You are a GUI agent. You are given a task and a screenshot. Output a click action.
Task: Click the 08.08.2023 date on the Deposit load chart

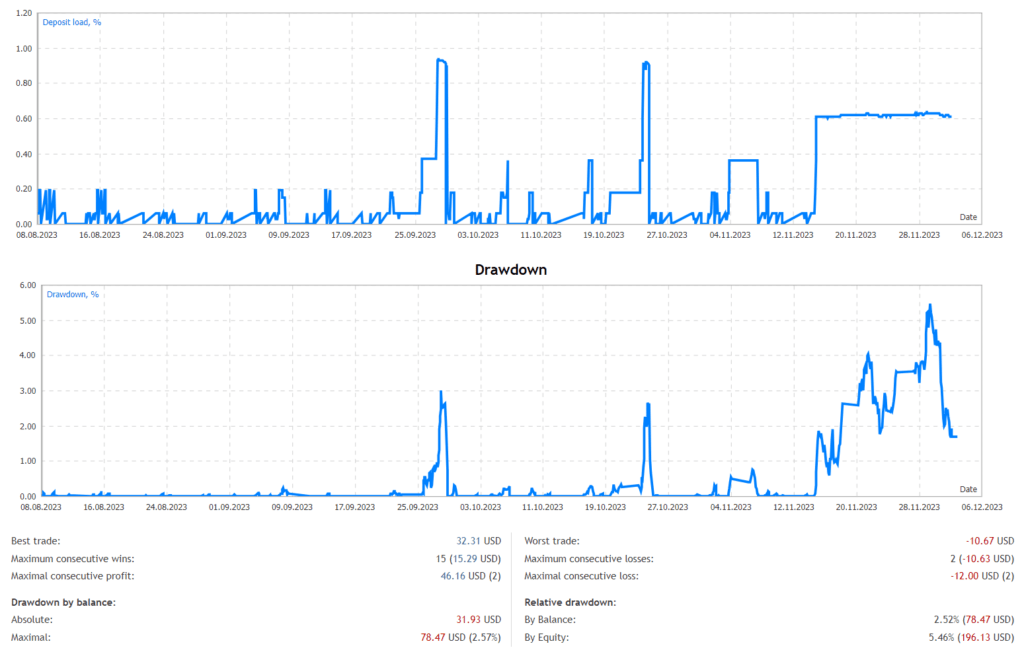click(38, 235)
